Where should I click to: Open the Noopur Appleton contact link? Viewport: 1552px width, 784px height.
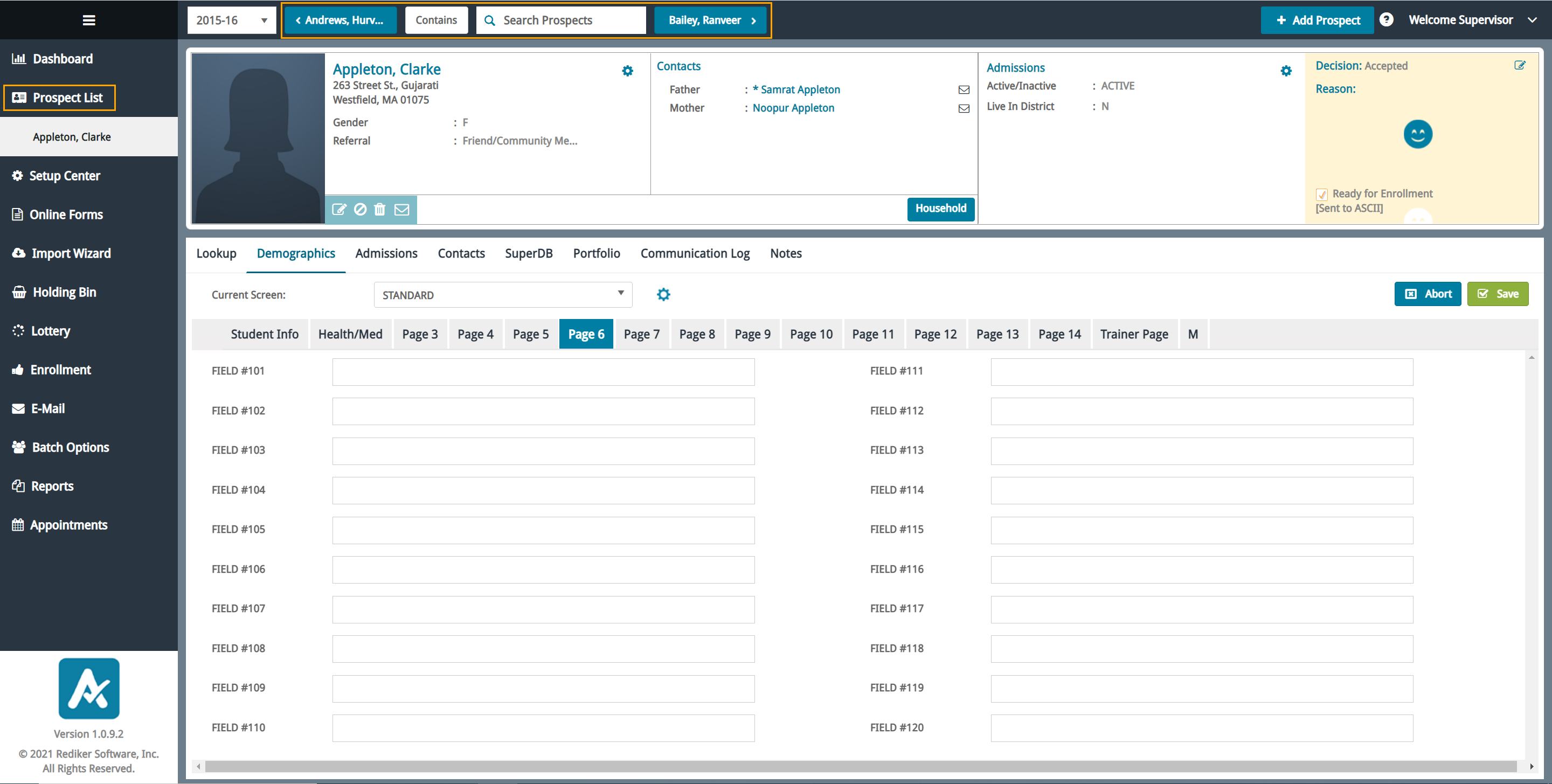click(793, 108)
